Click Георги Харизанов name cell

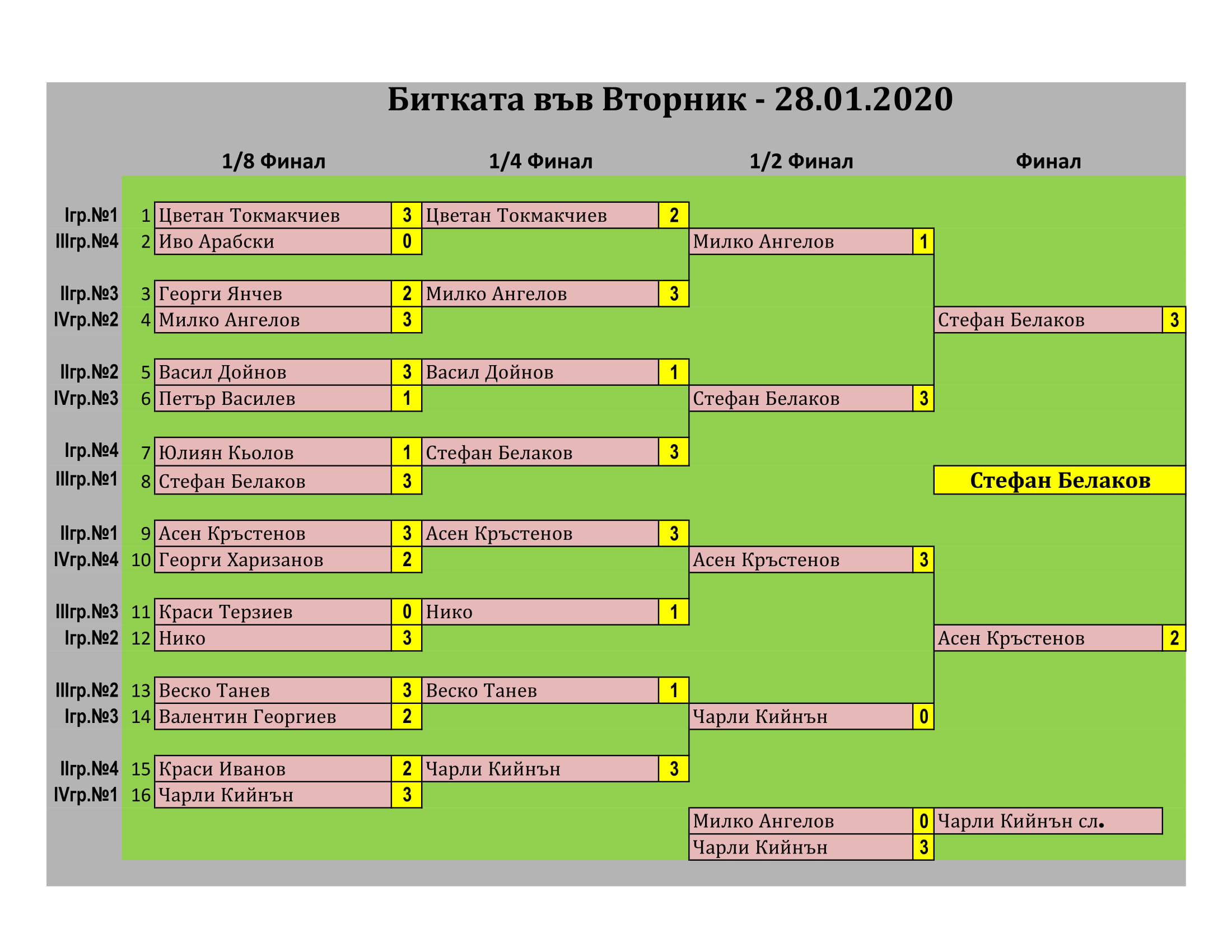pyautogui.click(x=273, y=559)
